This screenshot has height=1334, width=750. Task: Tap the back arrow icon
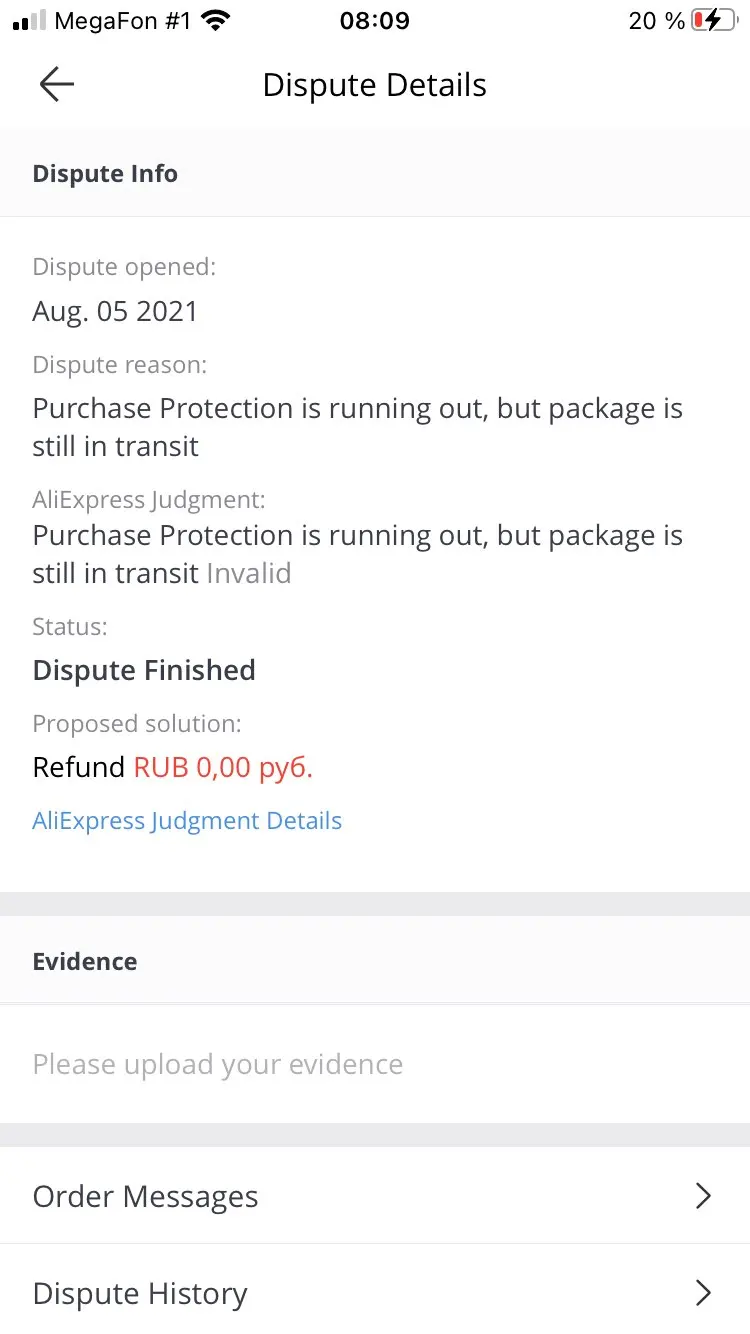tap(57, 85)
